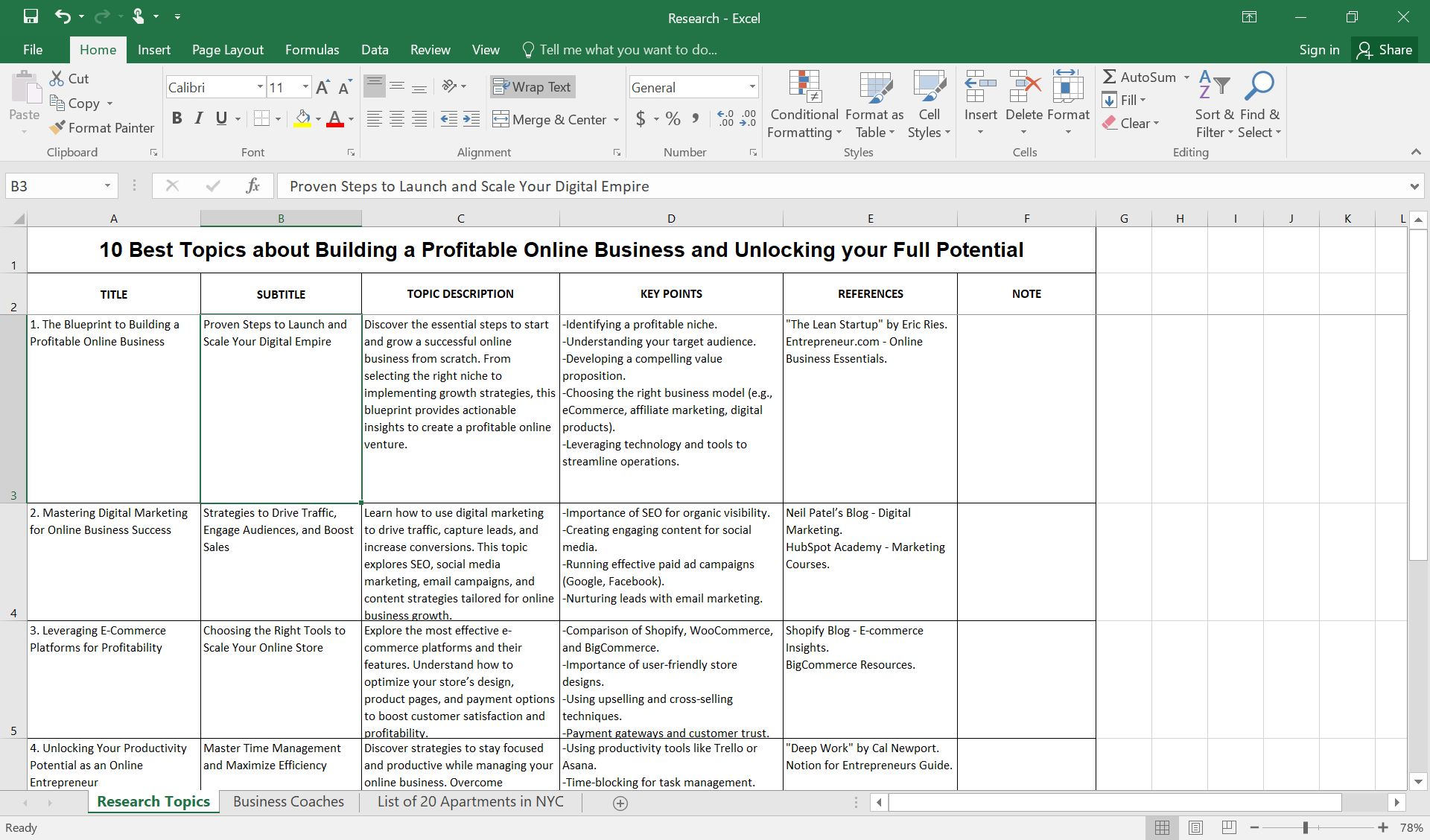Toggle Bold formatting
This screenshot has width=1430, height=840.
177,118
